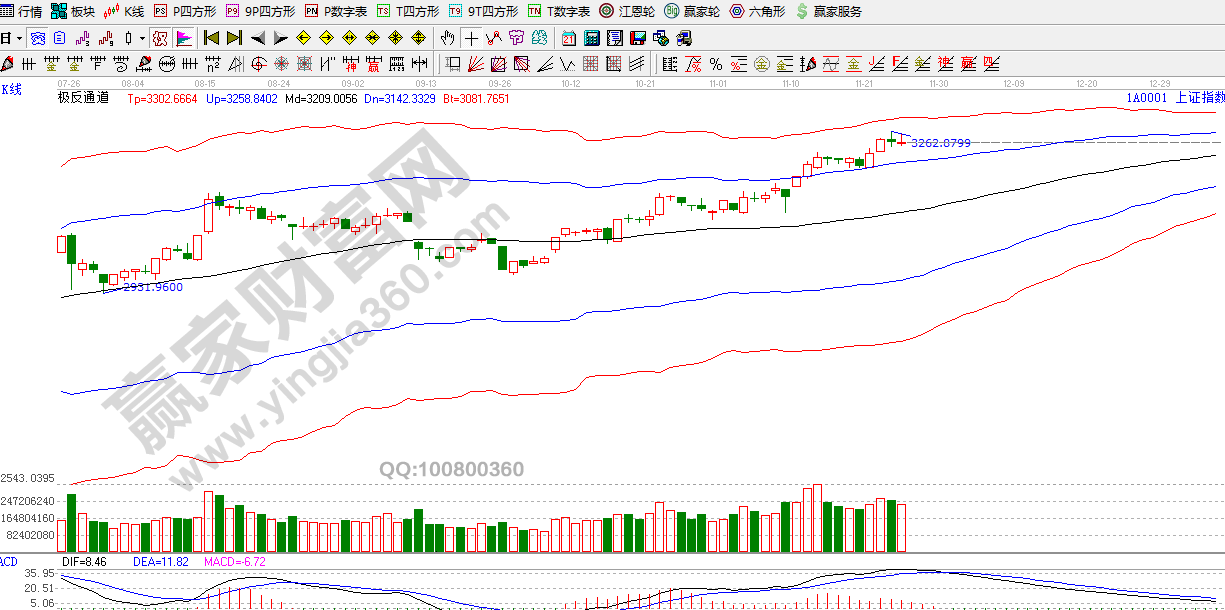Open the calendar icon in toolbar
The height and width of the screenshot is (610, 1225).
pyautogui.click(x=568, y=39)
